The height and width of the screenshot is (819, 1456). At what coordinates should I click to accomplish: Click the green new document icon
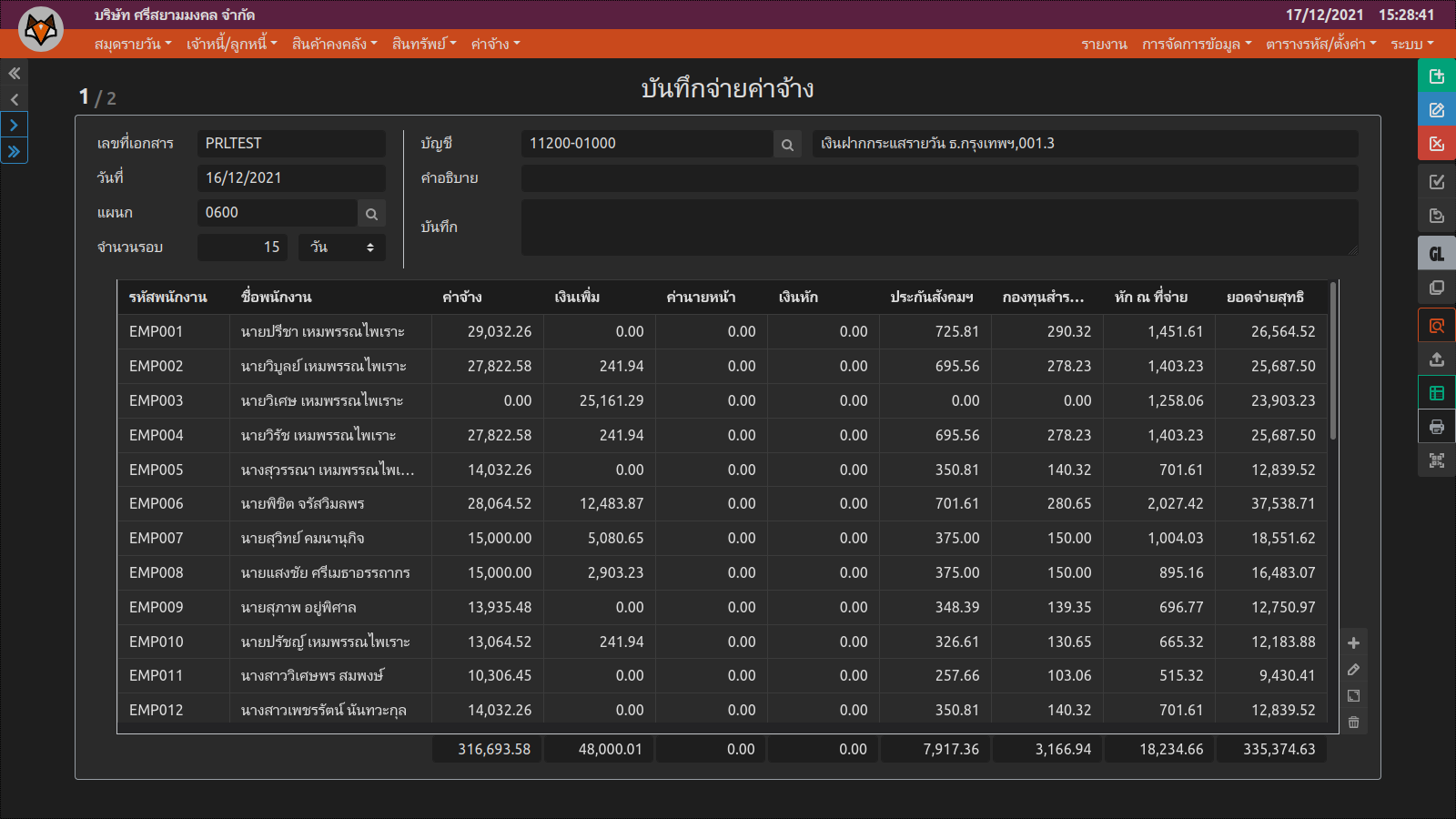click(1437, 76)
